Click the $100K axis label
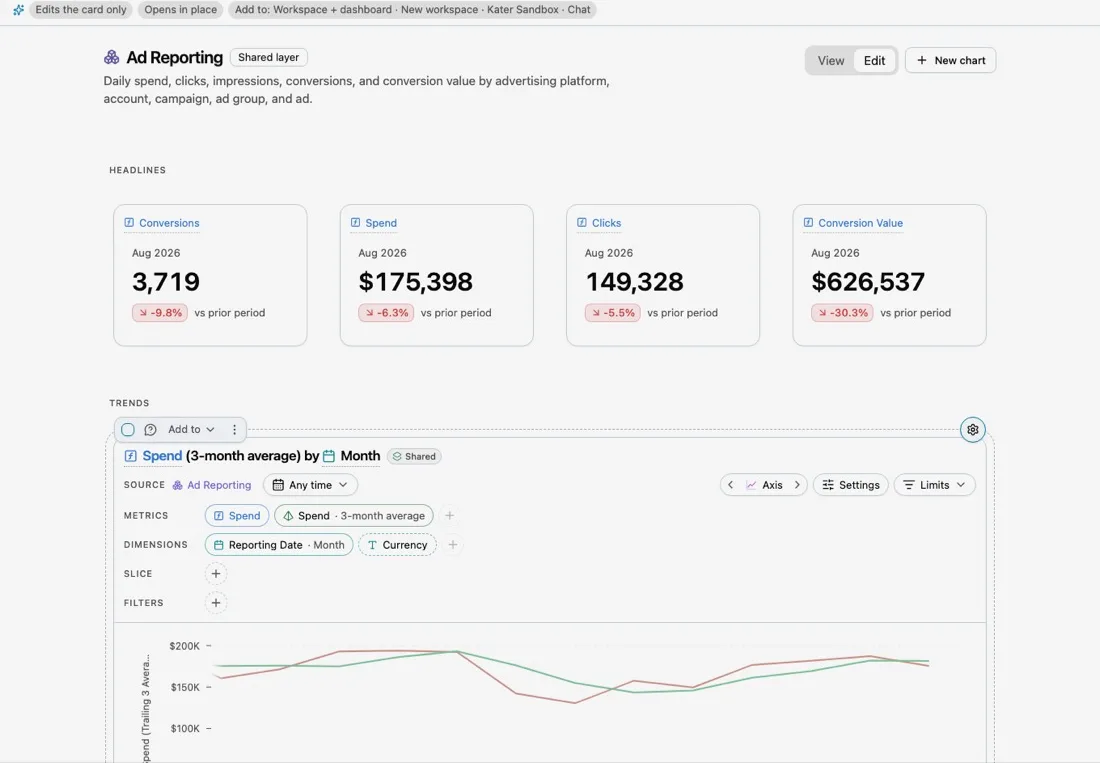Viewport: 1100px width, 763px height. point(185,729)
